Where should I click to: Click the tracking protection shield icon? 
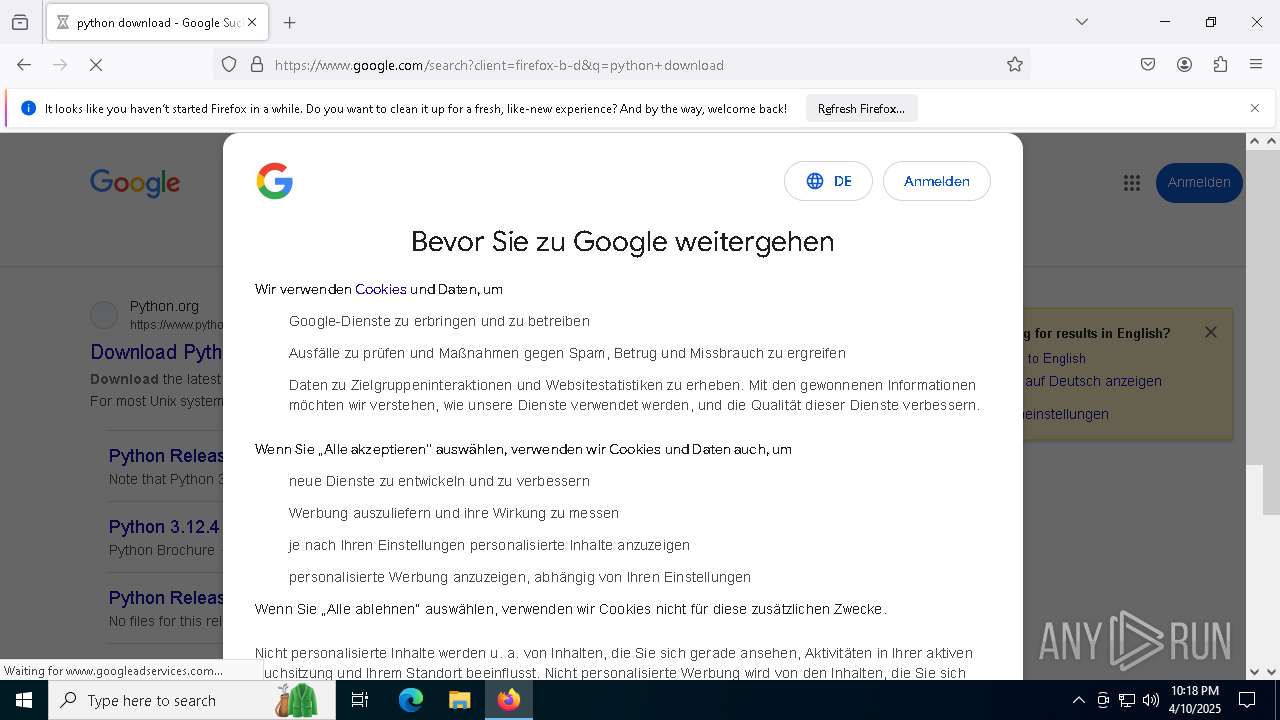point(229,65)
